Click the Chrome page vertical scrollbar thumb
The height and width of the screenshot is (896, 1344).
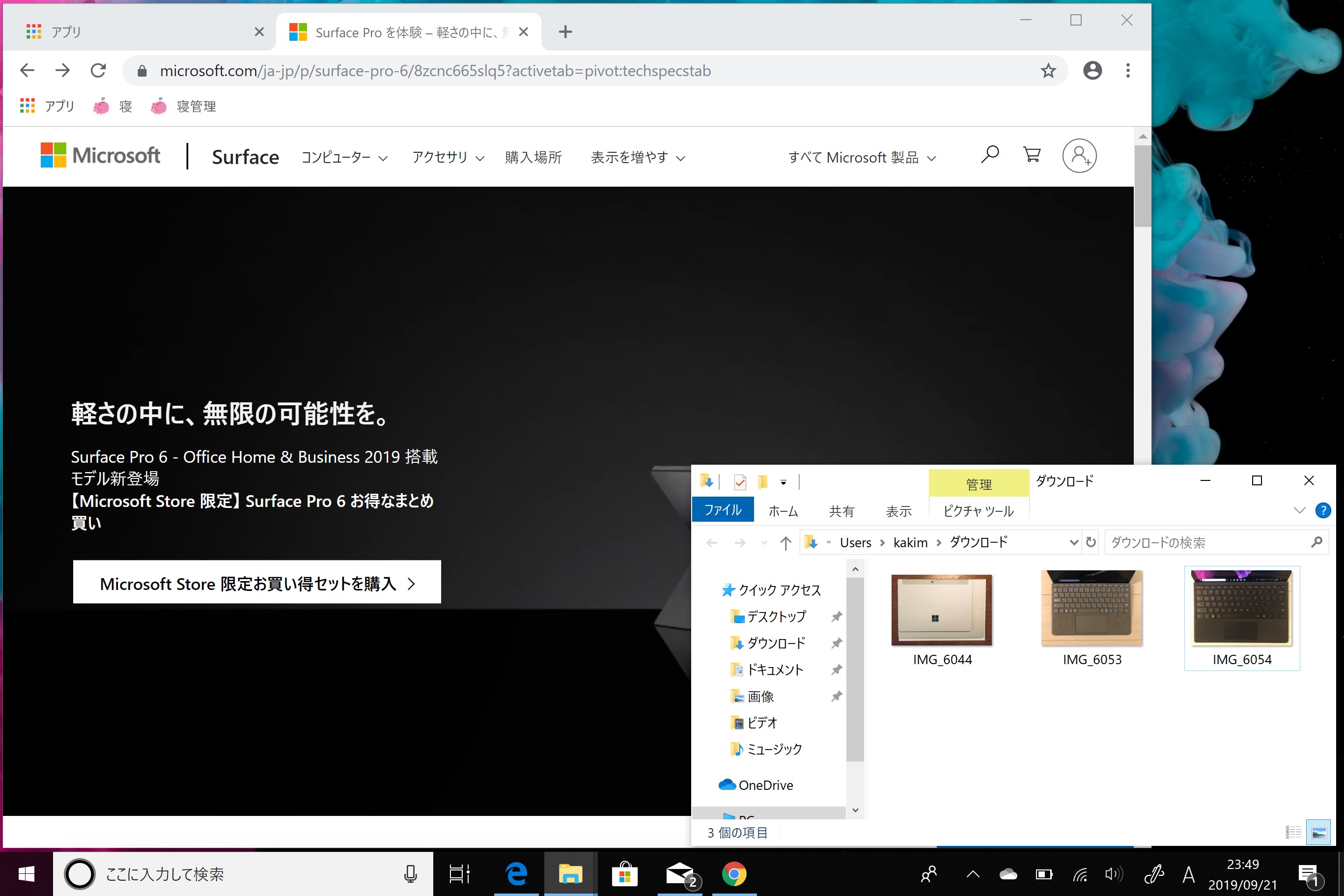pyautogui.click(x=1142, y=186)
